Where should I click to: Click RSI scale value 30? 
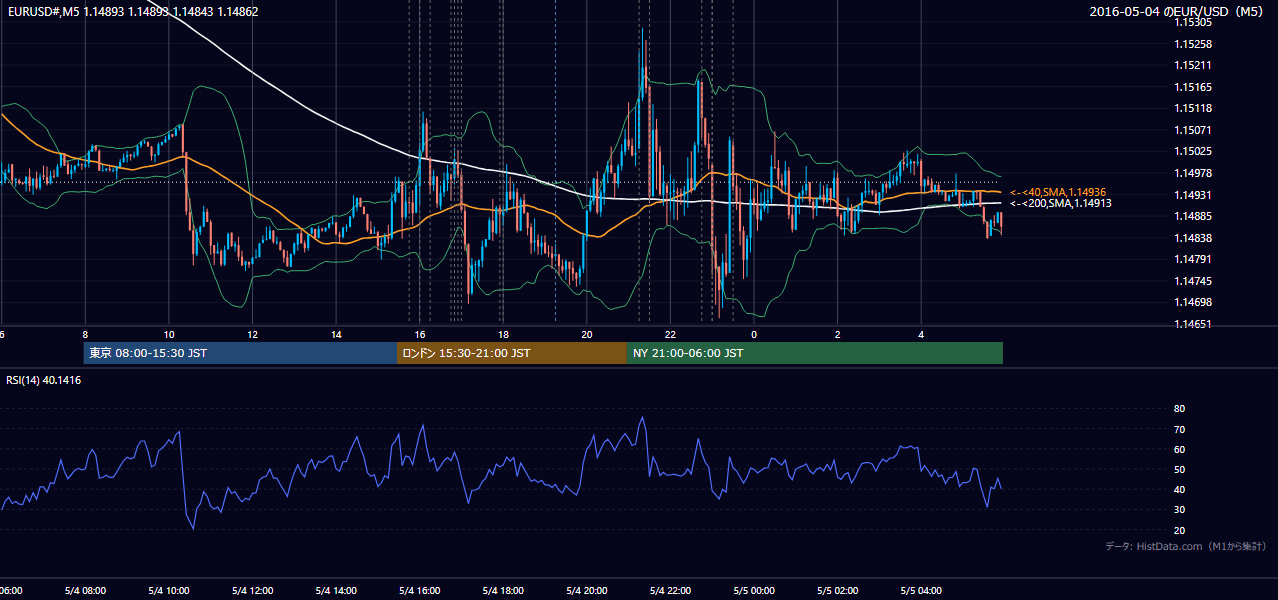(x=1179, y=510)
